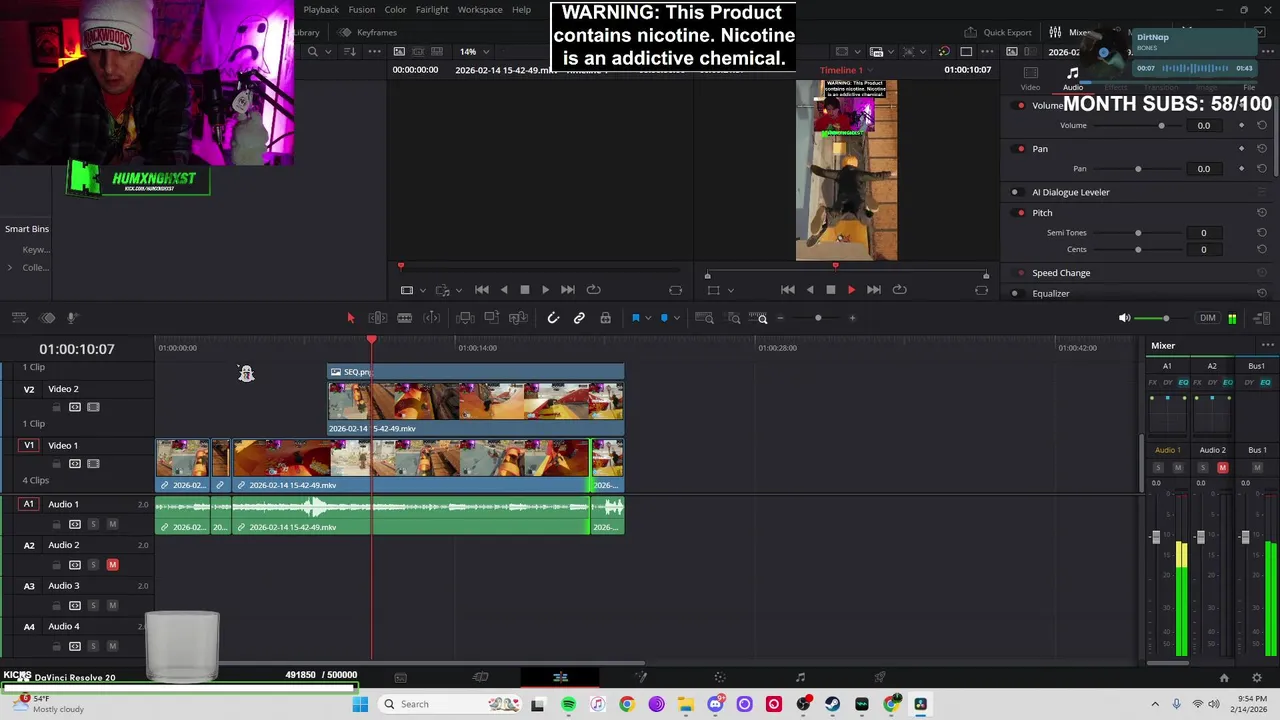The width and height of the screenshot is (1280, 720).
Task: Open the Timeline 1 name dropdown
Action: coord(847,70)
